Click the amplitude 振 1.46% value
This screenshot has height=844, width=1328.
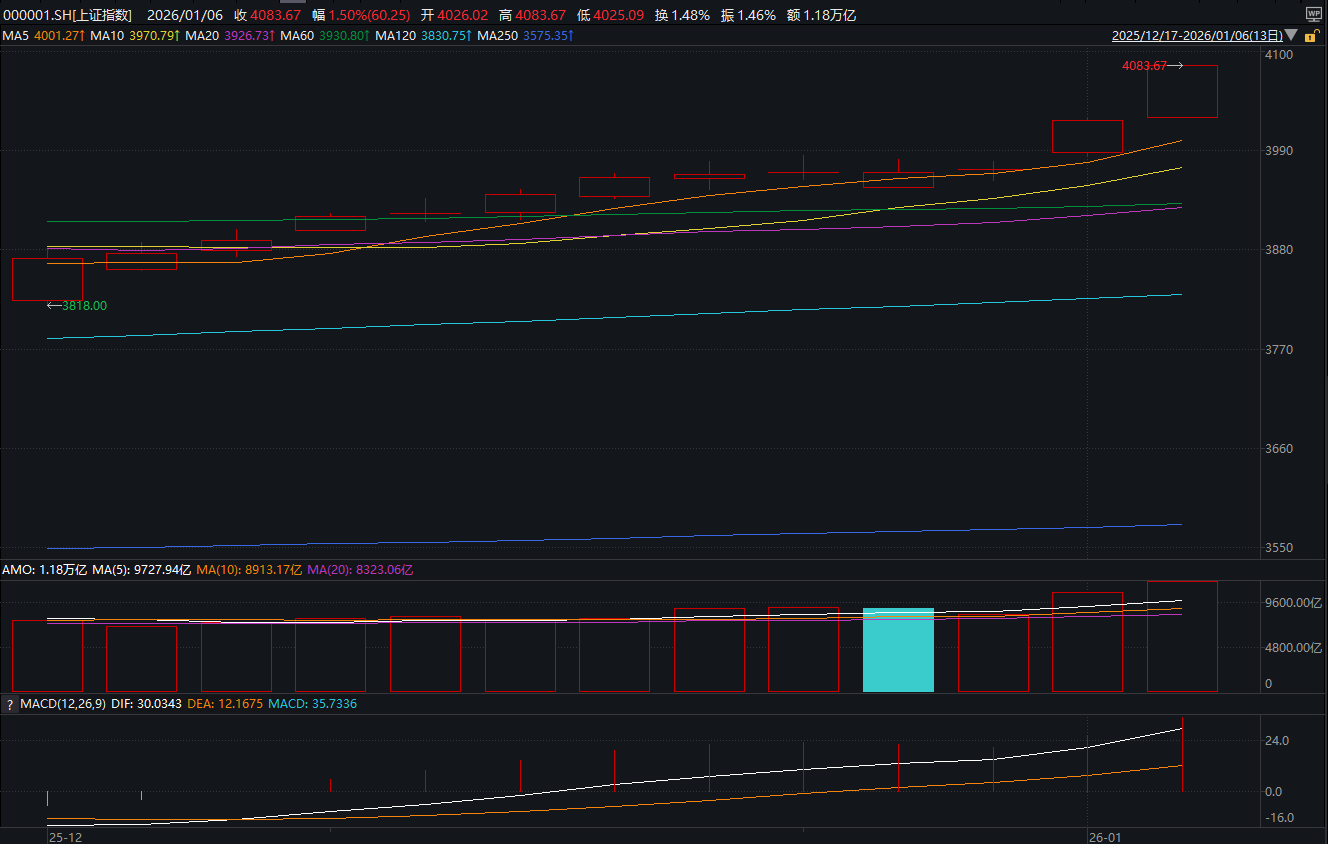click(x=748, y=15)
